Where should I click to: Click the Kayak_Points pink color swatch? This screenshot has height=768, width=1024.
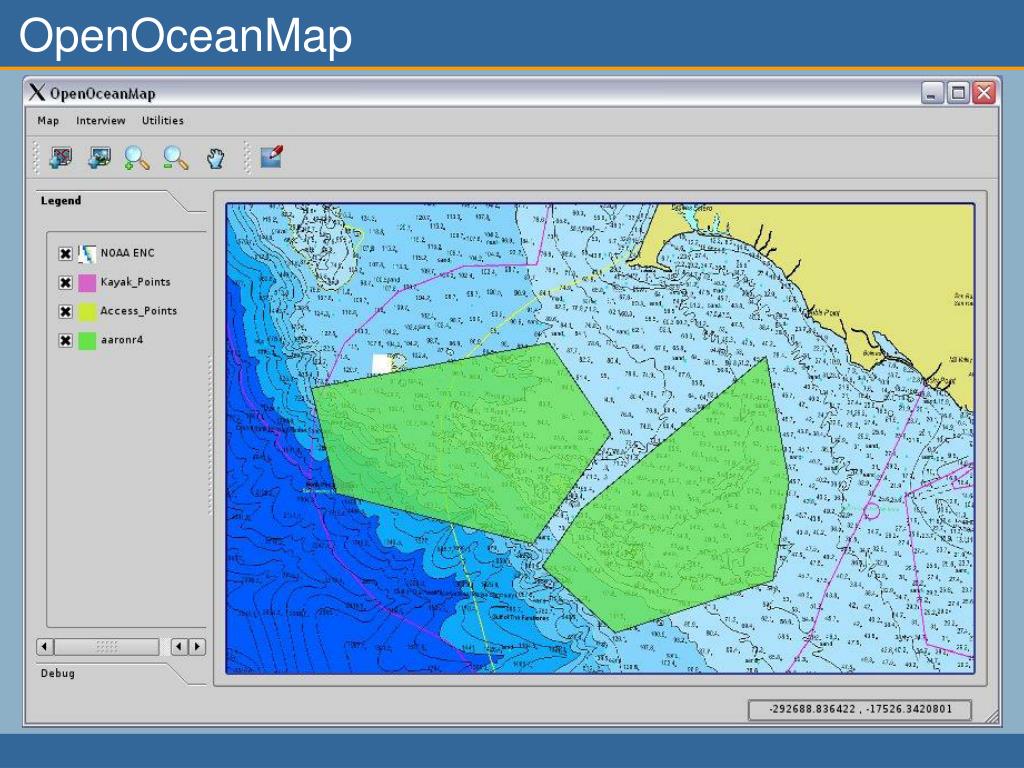(87, 283)
